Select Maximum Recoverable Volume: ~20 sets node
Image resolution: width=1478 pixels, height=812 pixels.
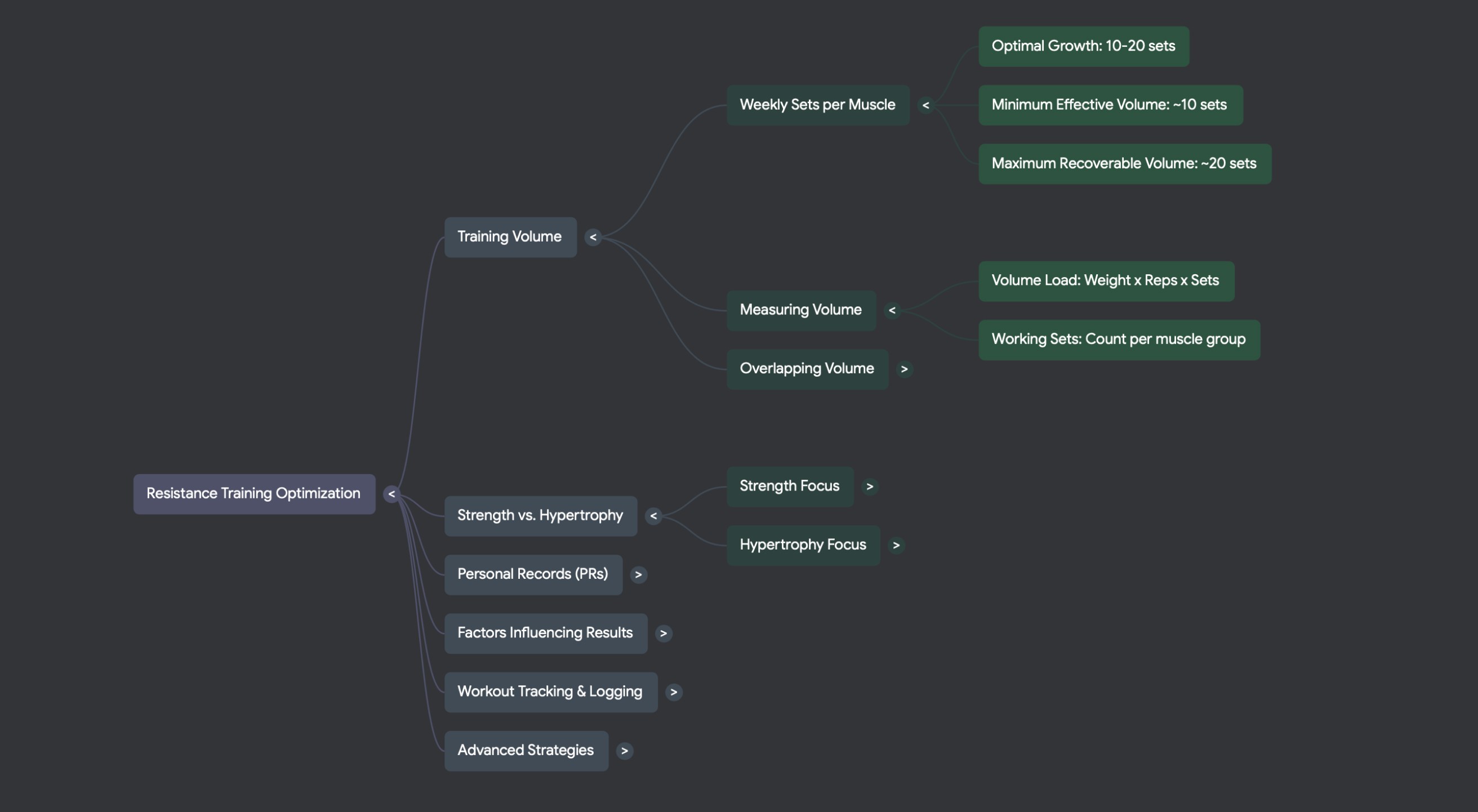point(1124,163)
